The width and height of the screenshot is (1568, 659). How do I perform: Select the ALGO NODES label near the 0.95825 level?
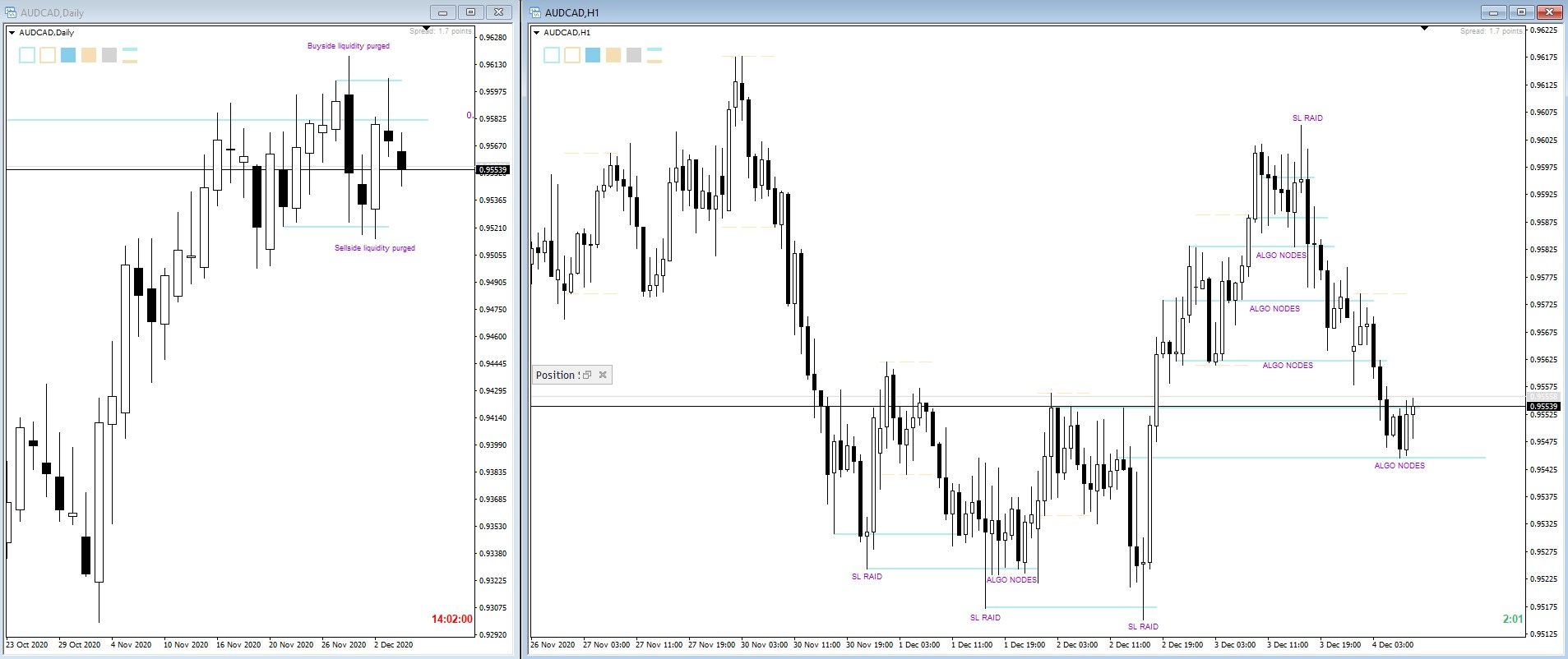click(1281, 256)
